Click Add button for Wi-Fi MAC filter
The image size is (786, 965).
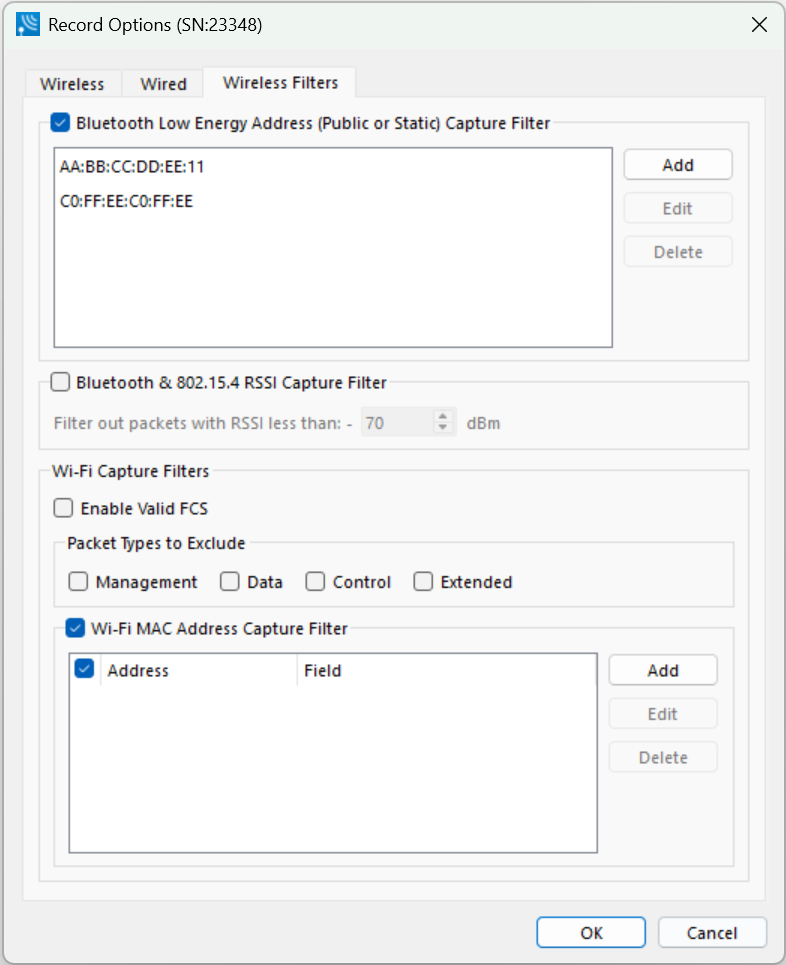click(x=663, y=670)
